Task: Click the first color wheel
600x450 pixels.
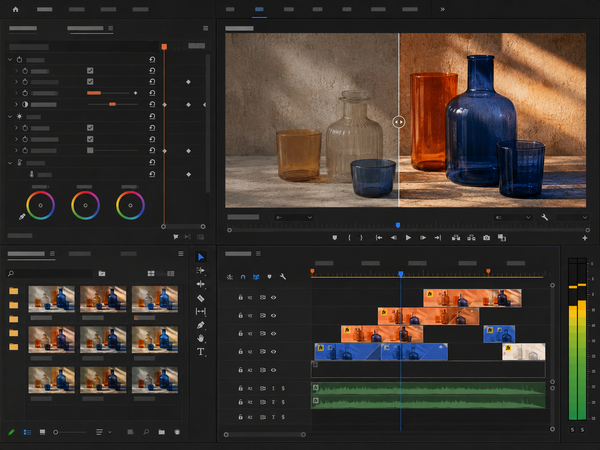Action: pos(41,205)
